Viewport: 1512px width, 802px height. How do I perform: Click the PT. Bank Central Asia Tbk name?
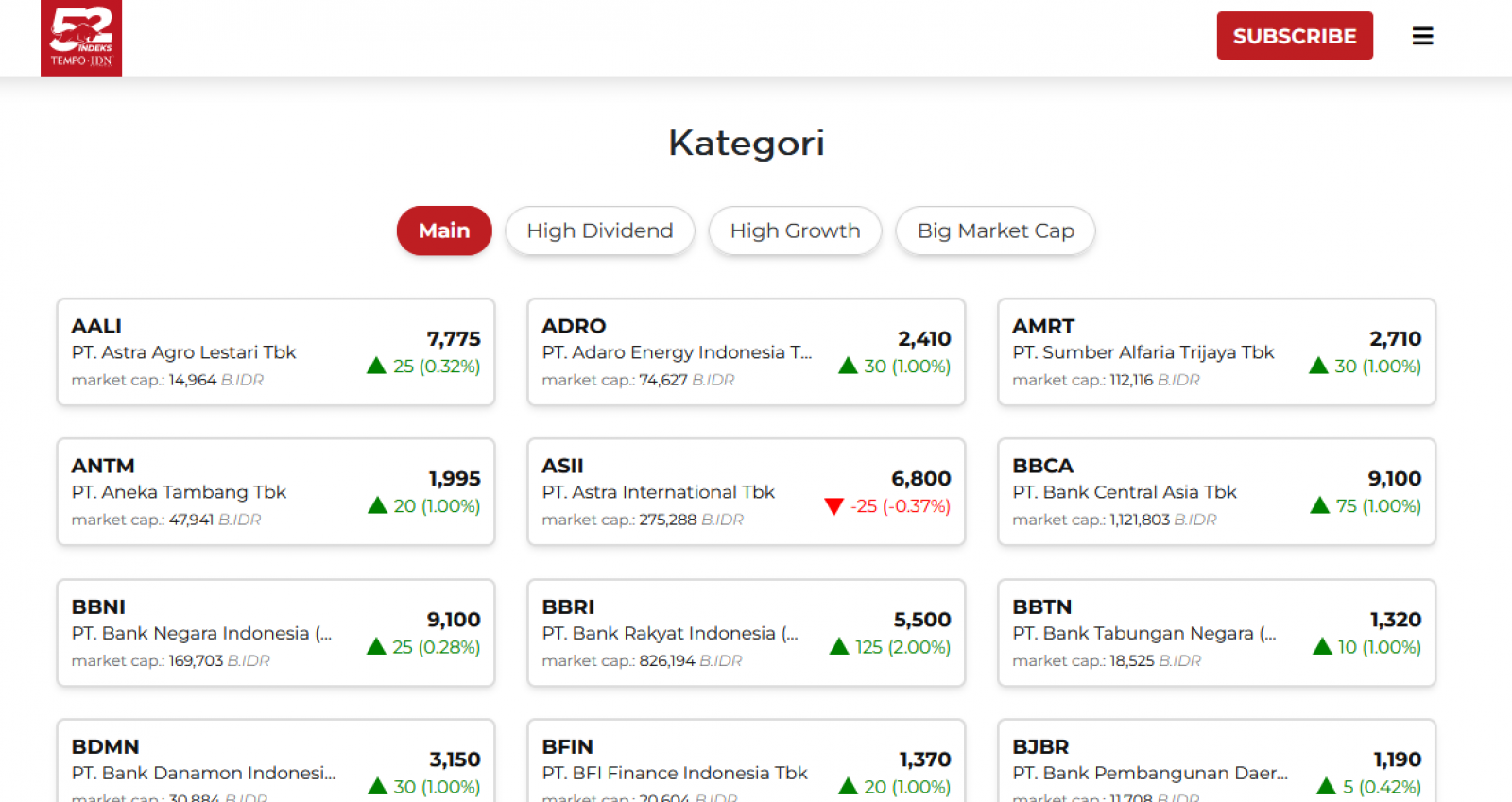[1125, 492]
